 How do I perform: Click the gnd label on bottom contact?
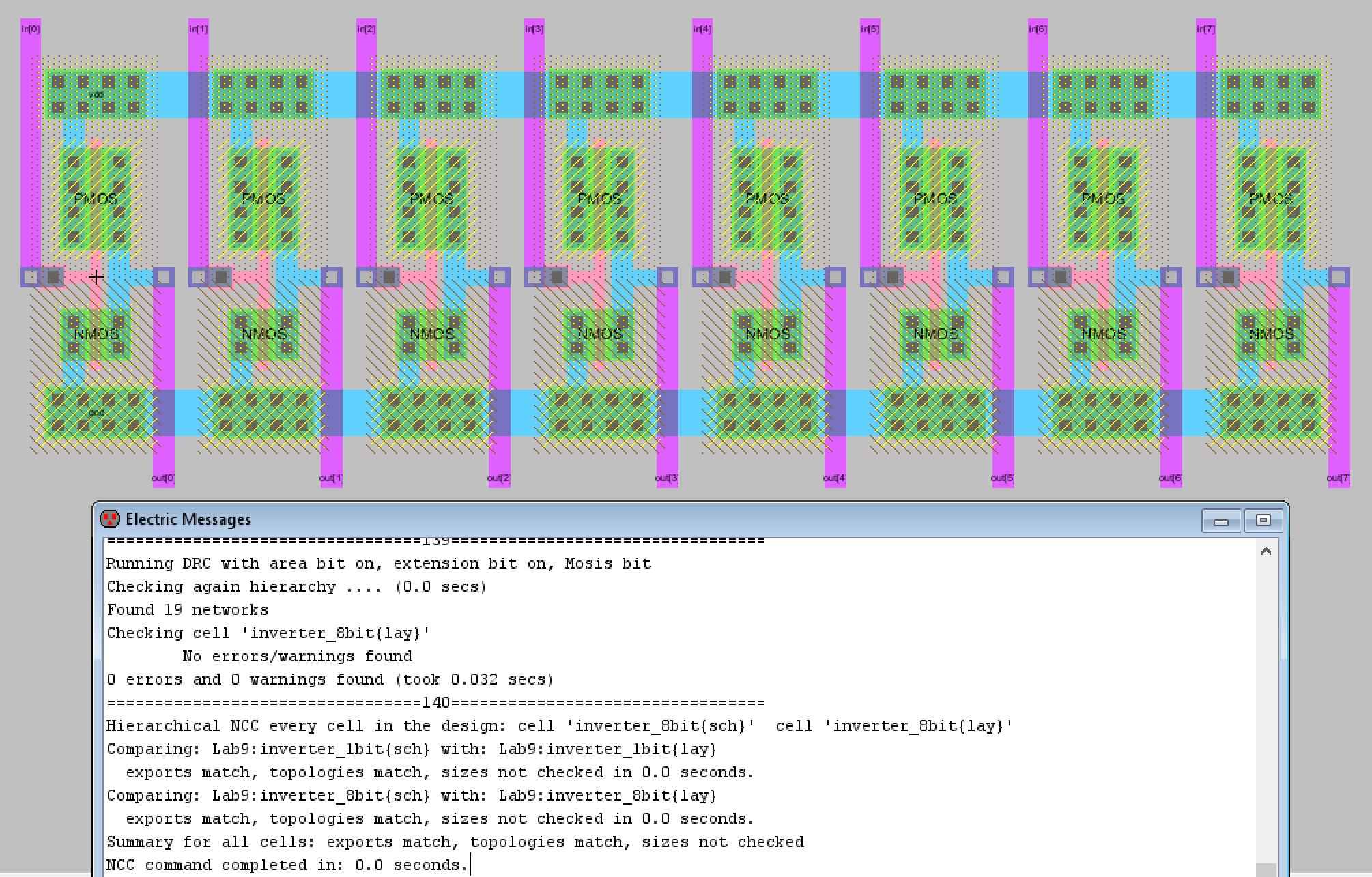(x=96, y=412)
